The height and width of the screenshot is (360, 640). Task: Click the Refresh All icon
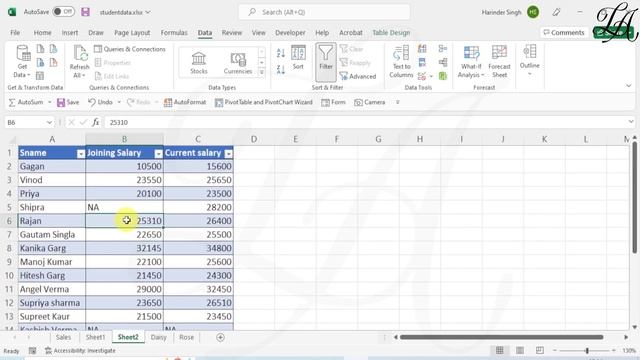79,61
